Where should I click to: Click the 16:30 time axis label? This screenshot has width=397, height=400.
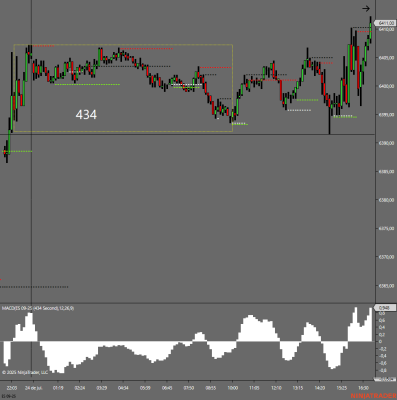coord(363,388)
